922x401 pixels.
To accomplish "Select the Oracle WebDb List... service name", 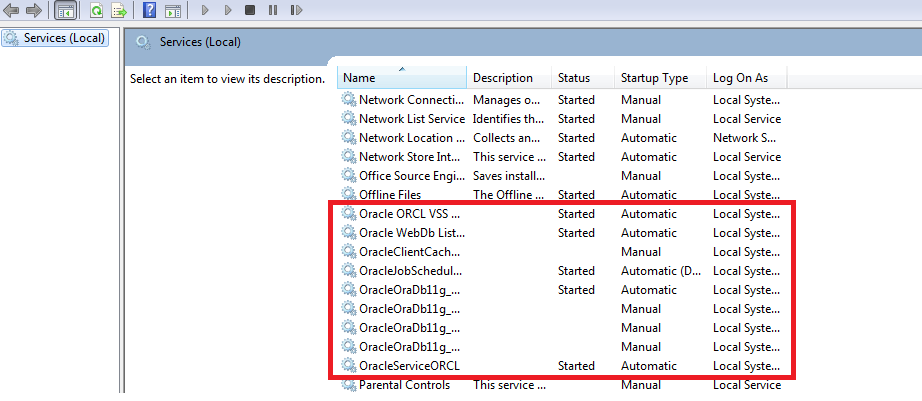I will coord(412,233).
